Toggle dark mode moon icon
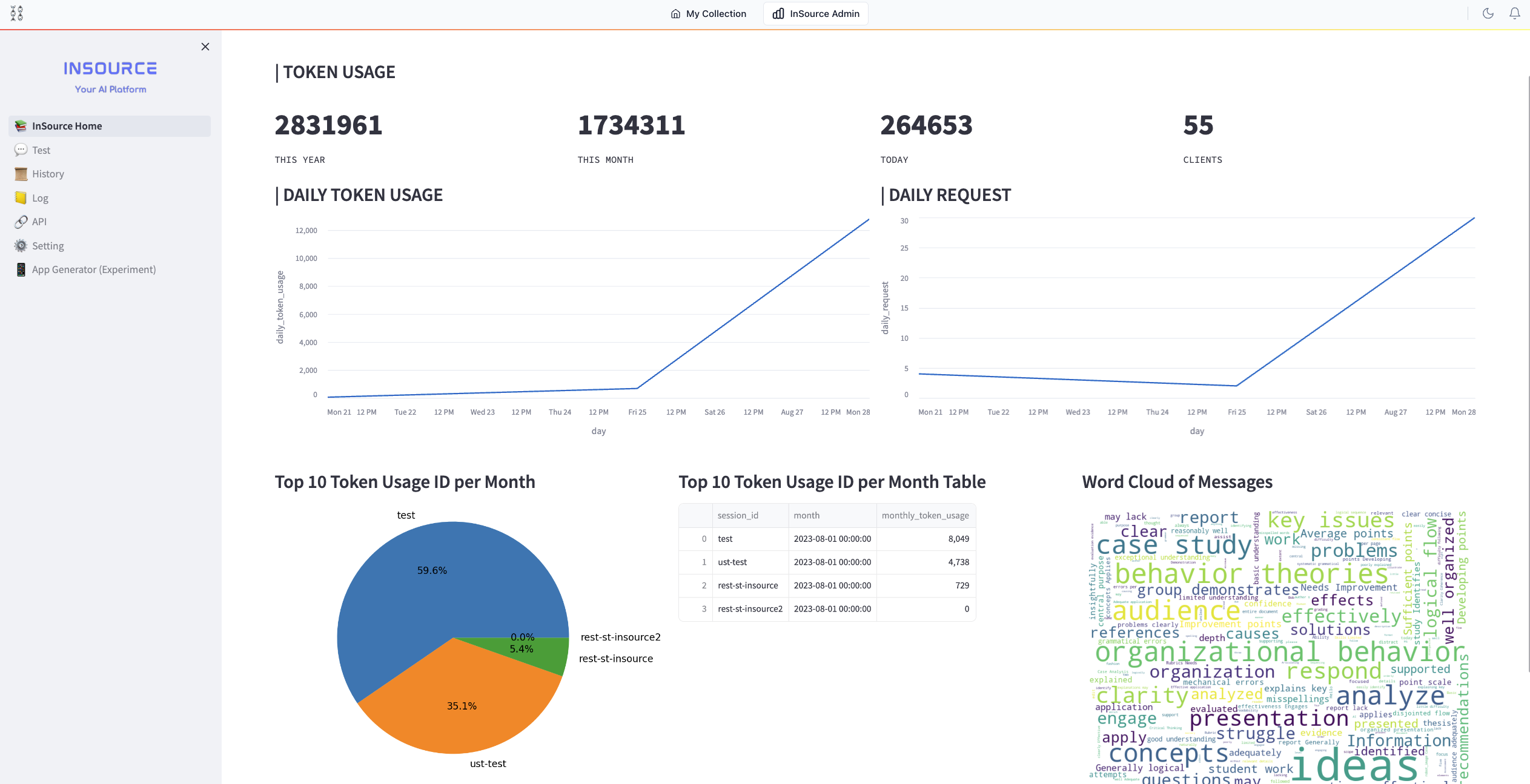1530x784 pixels. (x=1488, y=13)
